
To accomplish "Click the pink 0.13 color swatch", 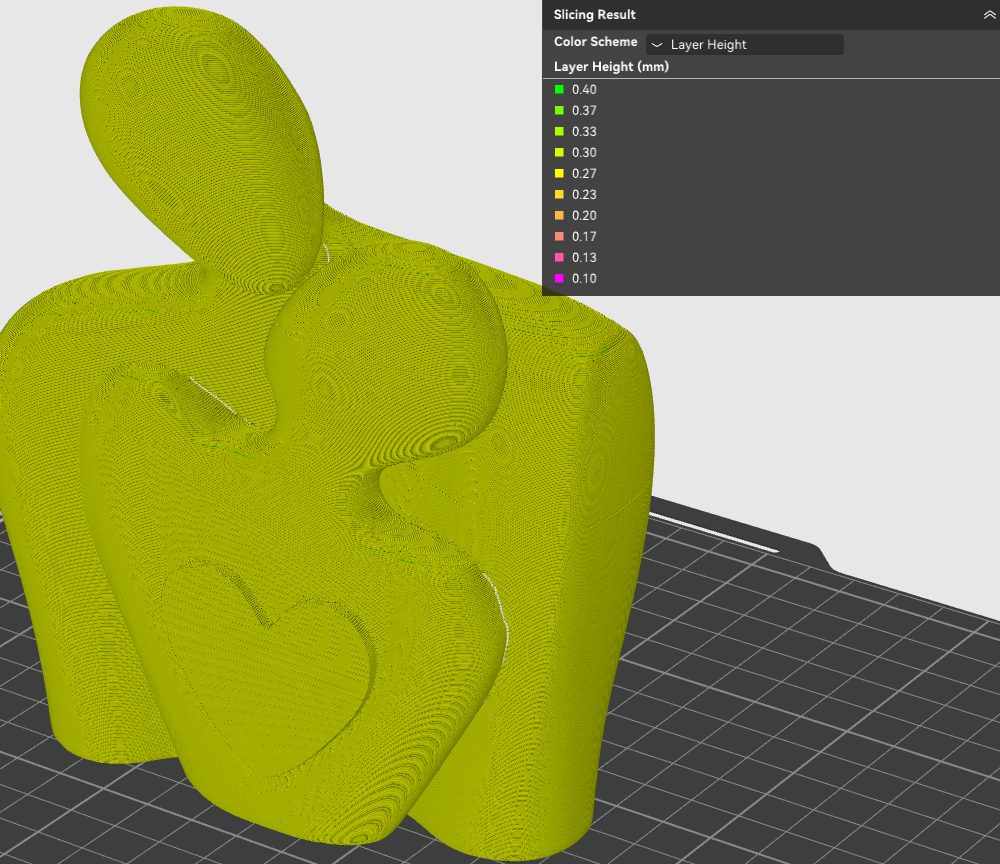I will point(560,258).
